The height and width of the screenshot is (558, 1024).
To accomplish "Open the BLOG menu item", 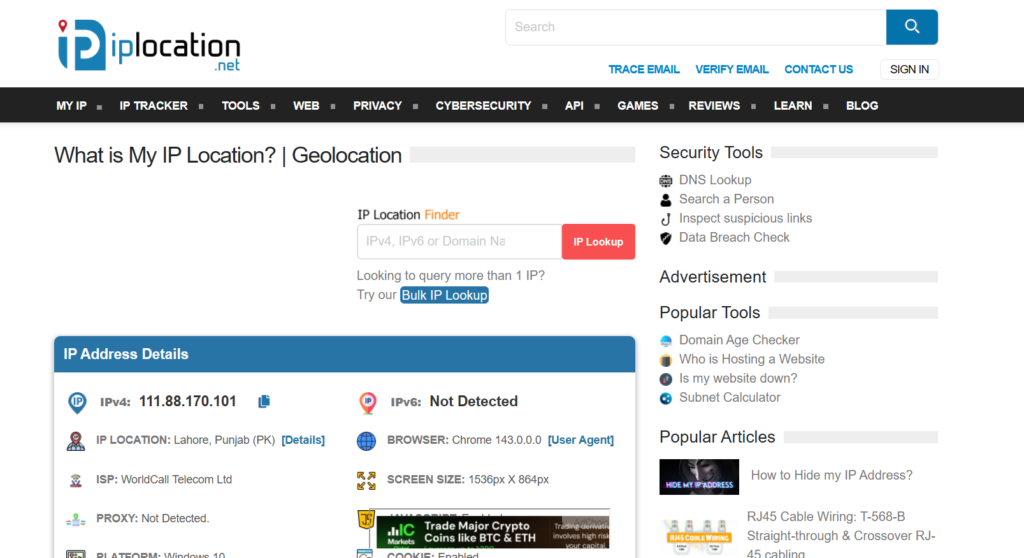I will coord(862,106).
